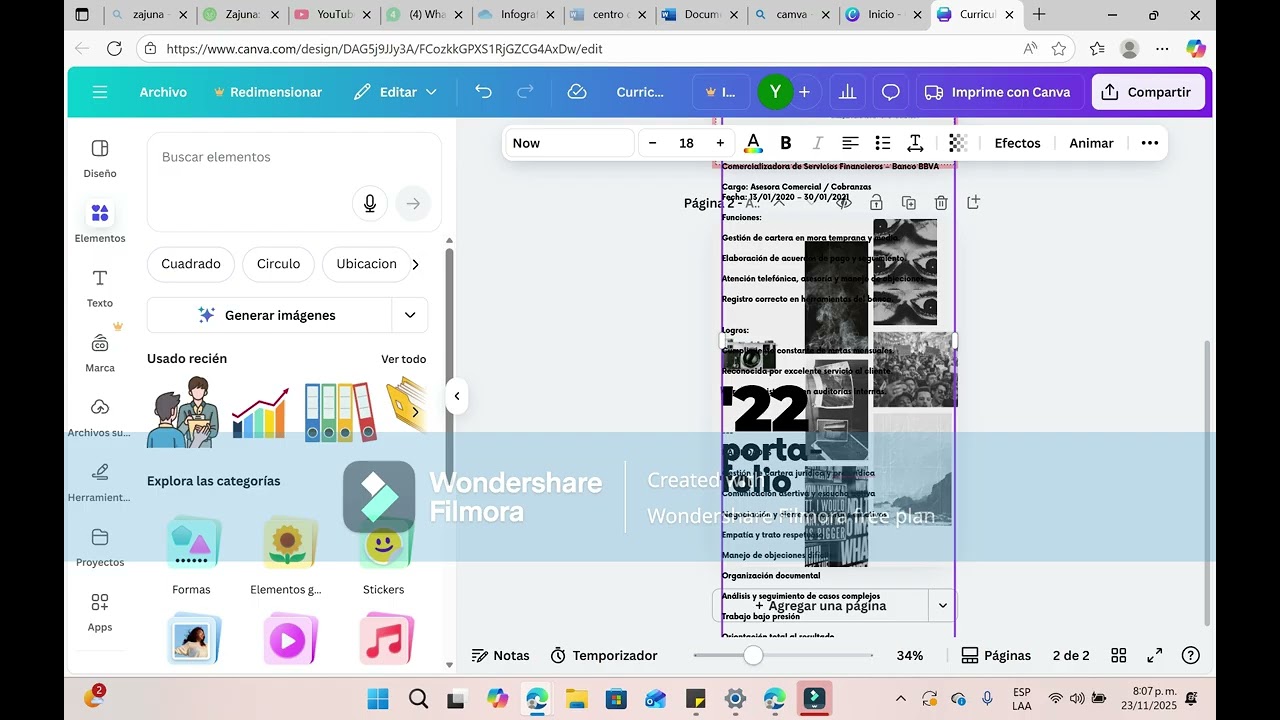Start voice search with microphone icon
Viewport: 1280px width, 720px height.
(370, 204)
